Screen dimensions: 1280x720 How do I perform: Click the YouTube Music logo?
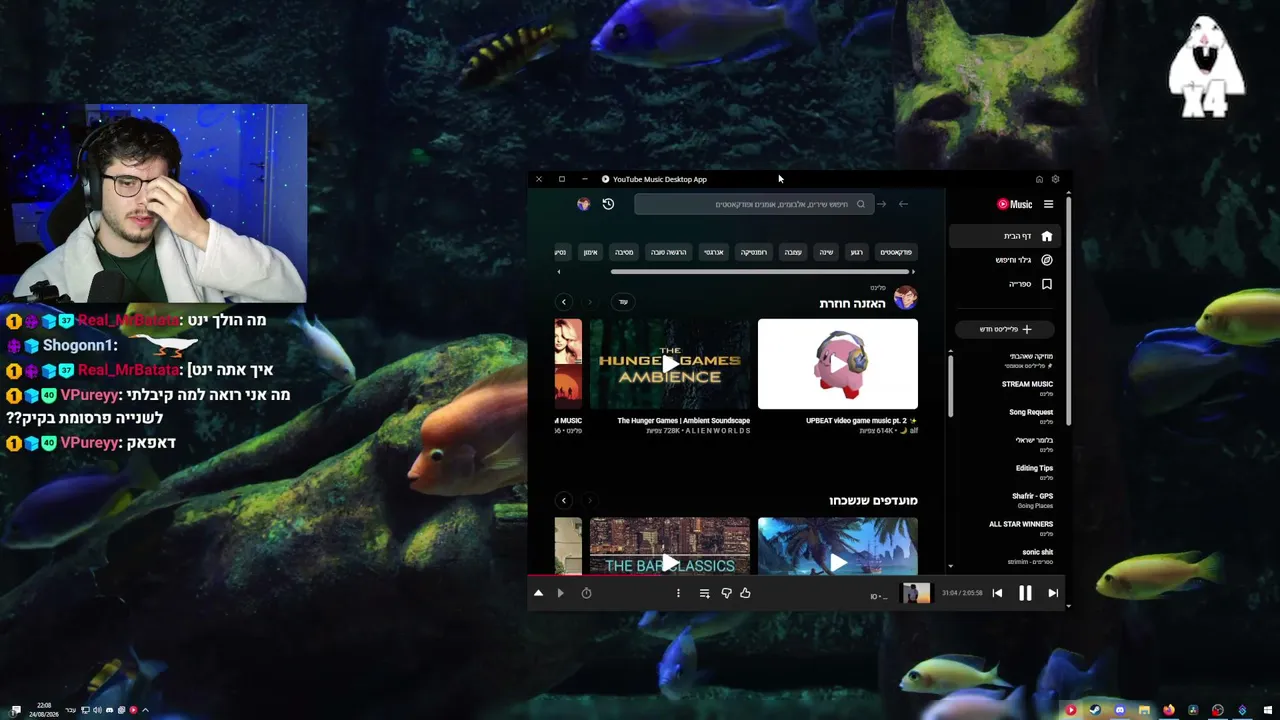click(1014, 204)
